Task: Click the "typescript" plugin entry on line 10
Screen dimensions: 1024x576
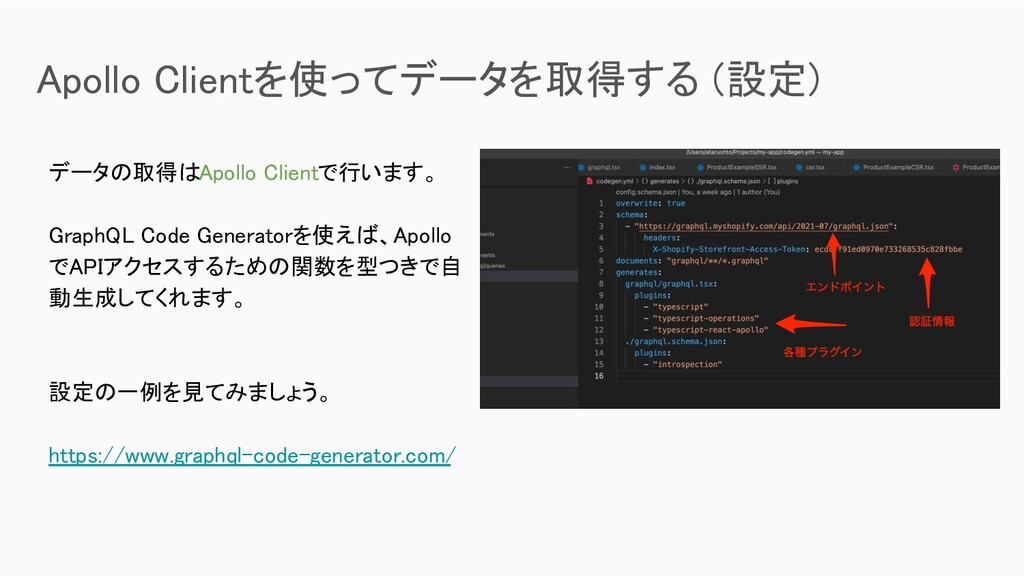Action: click(x=680, y=306)
